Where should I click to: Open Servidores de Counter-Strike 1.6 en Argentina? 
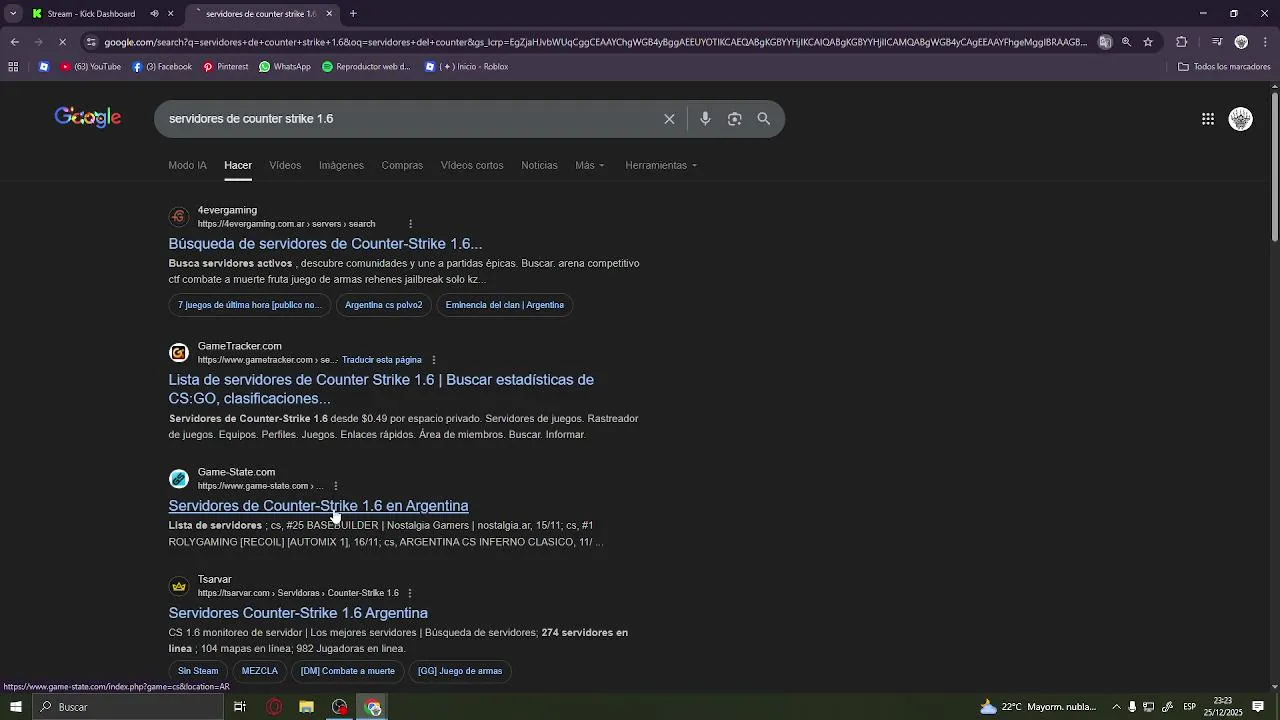(318, 506)
